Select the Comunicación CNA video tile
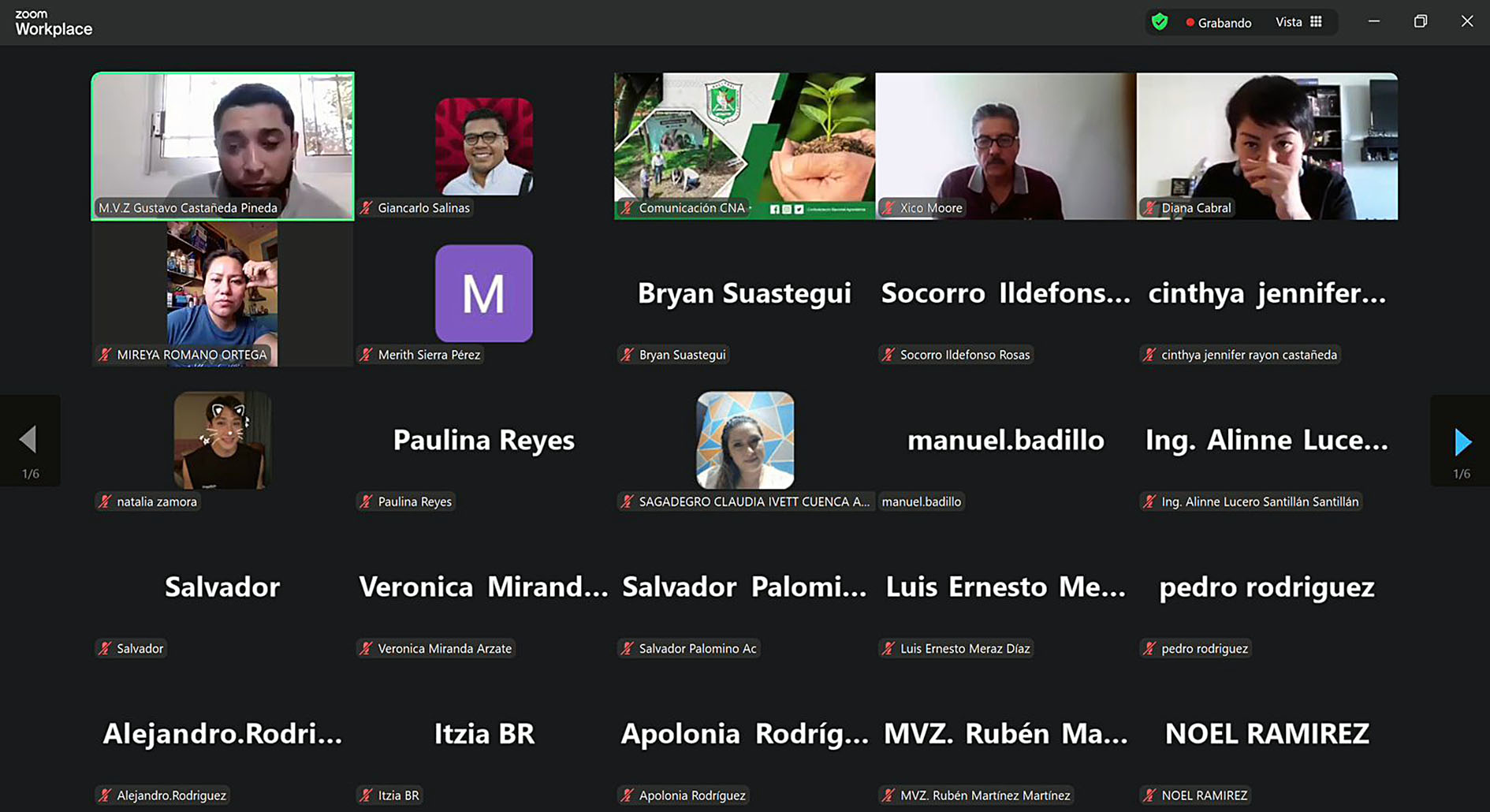This screenshot has height=812, width=1490. coord(744,146)
